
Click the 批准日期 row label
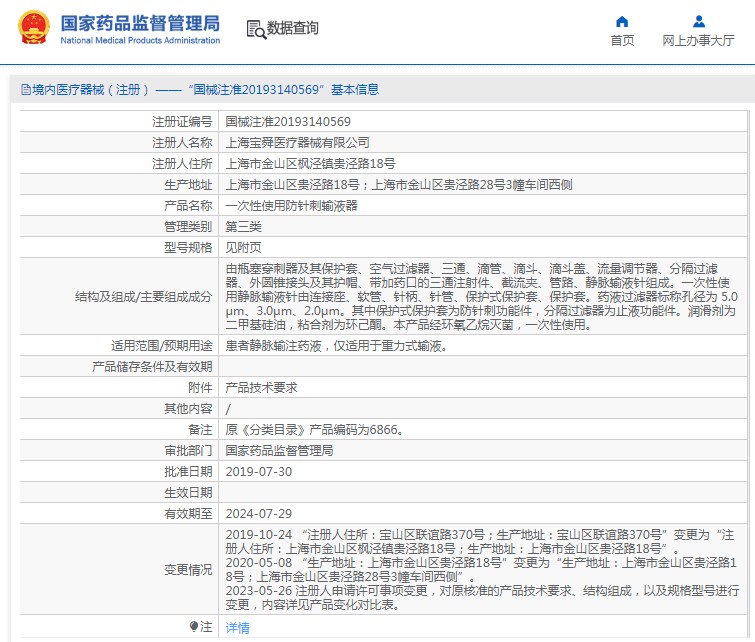pyautogui.click(x=188, y=472)
